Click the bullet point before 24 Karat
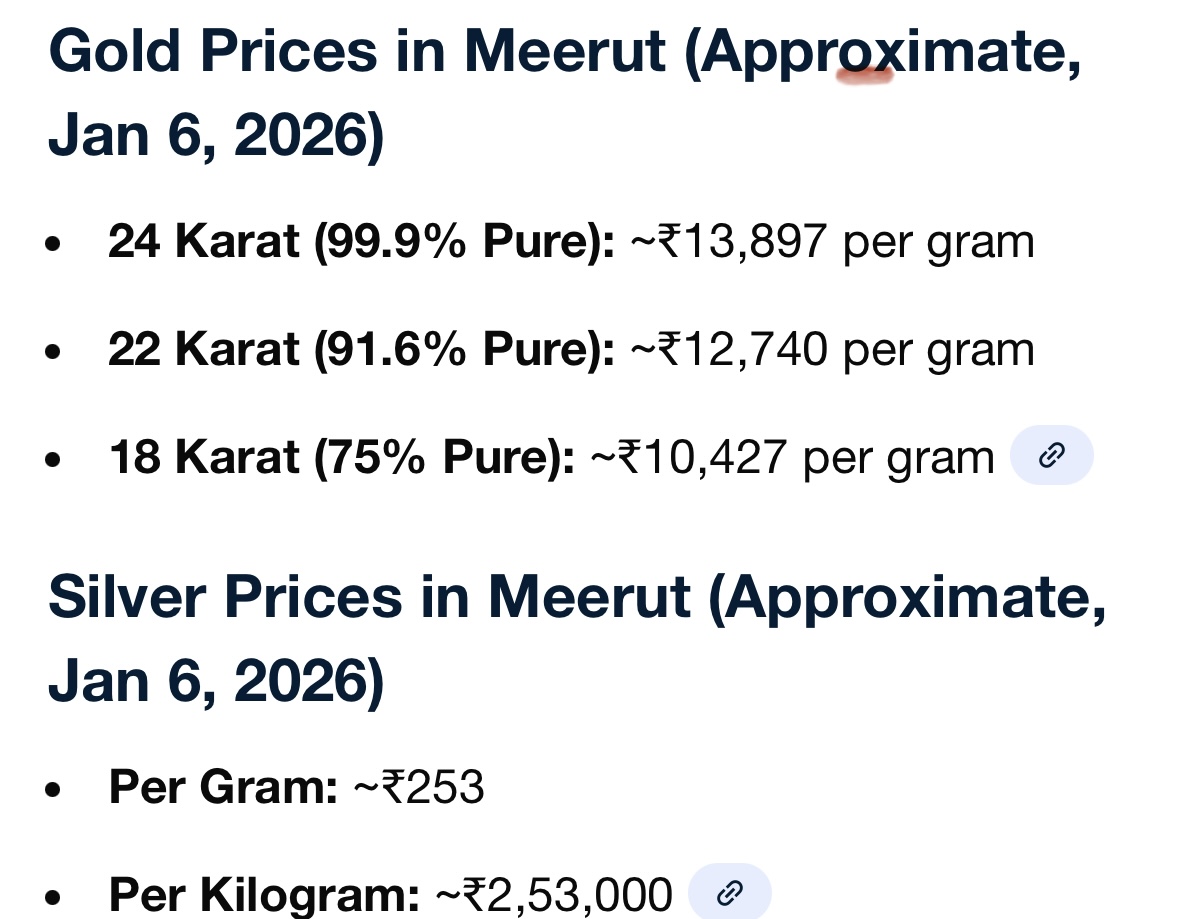Image resolution: width=1179 pixels, height=919 pixels. (55, 244)
